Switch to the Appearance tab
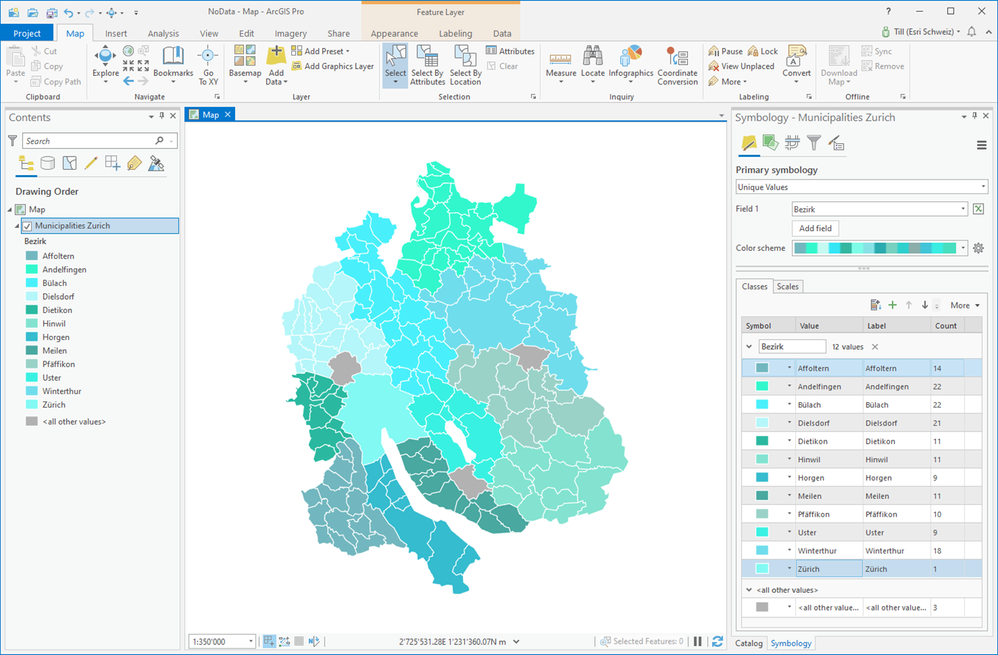Screen dimensions: 998x655 pyautogui.click(x=394, y=33)
